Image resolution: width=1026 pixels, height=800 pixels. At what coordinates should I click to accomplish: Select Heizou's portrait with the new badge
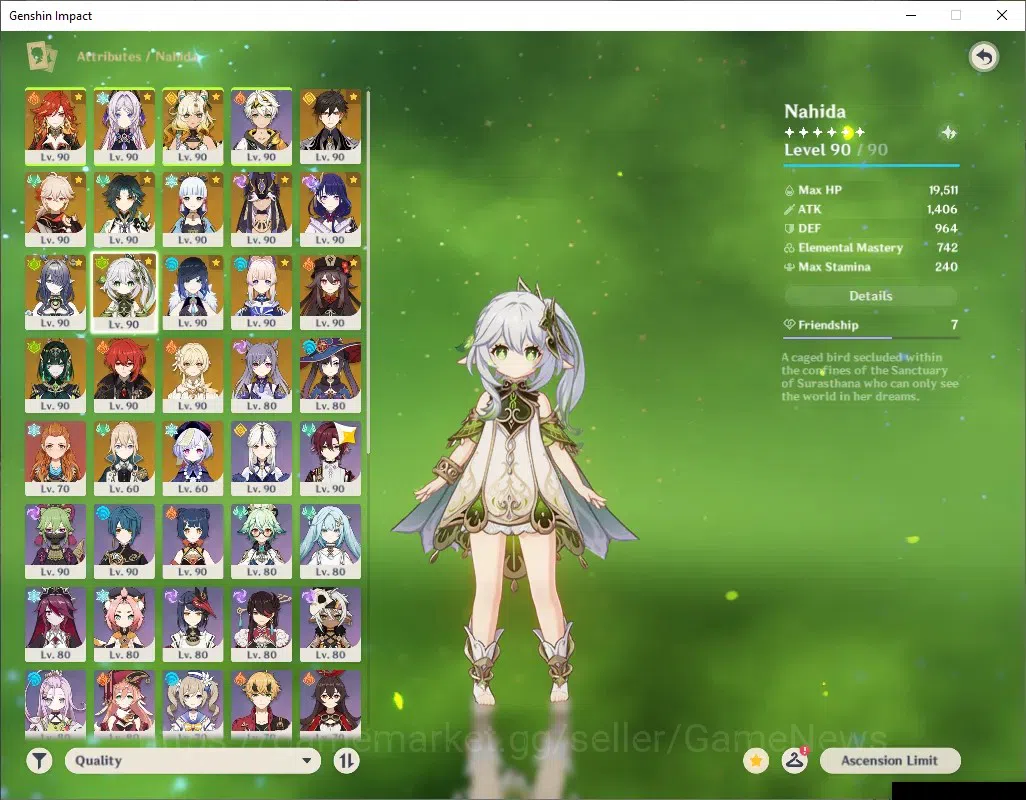(330, 459)
